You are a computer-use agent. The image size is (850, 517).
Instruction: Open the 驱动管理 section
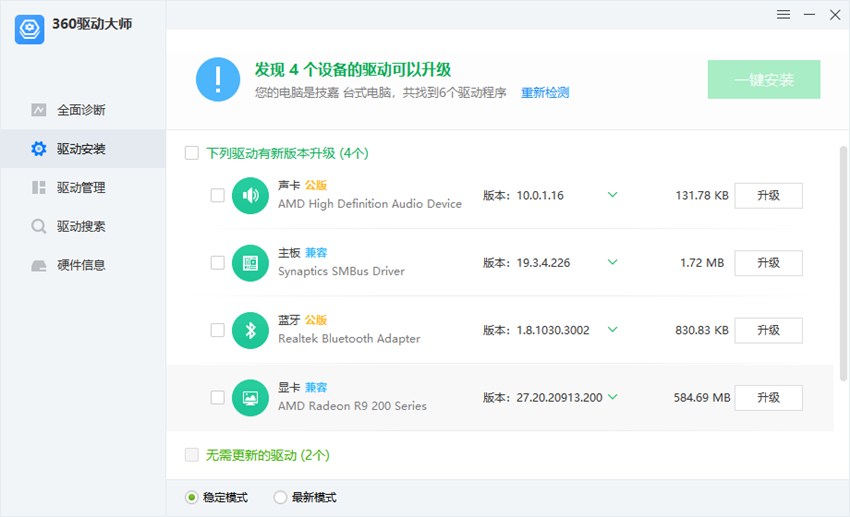tap(83, 188)
